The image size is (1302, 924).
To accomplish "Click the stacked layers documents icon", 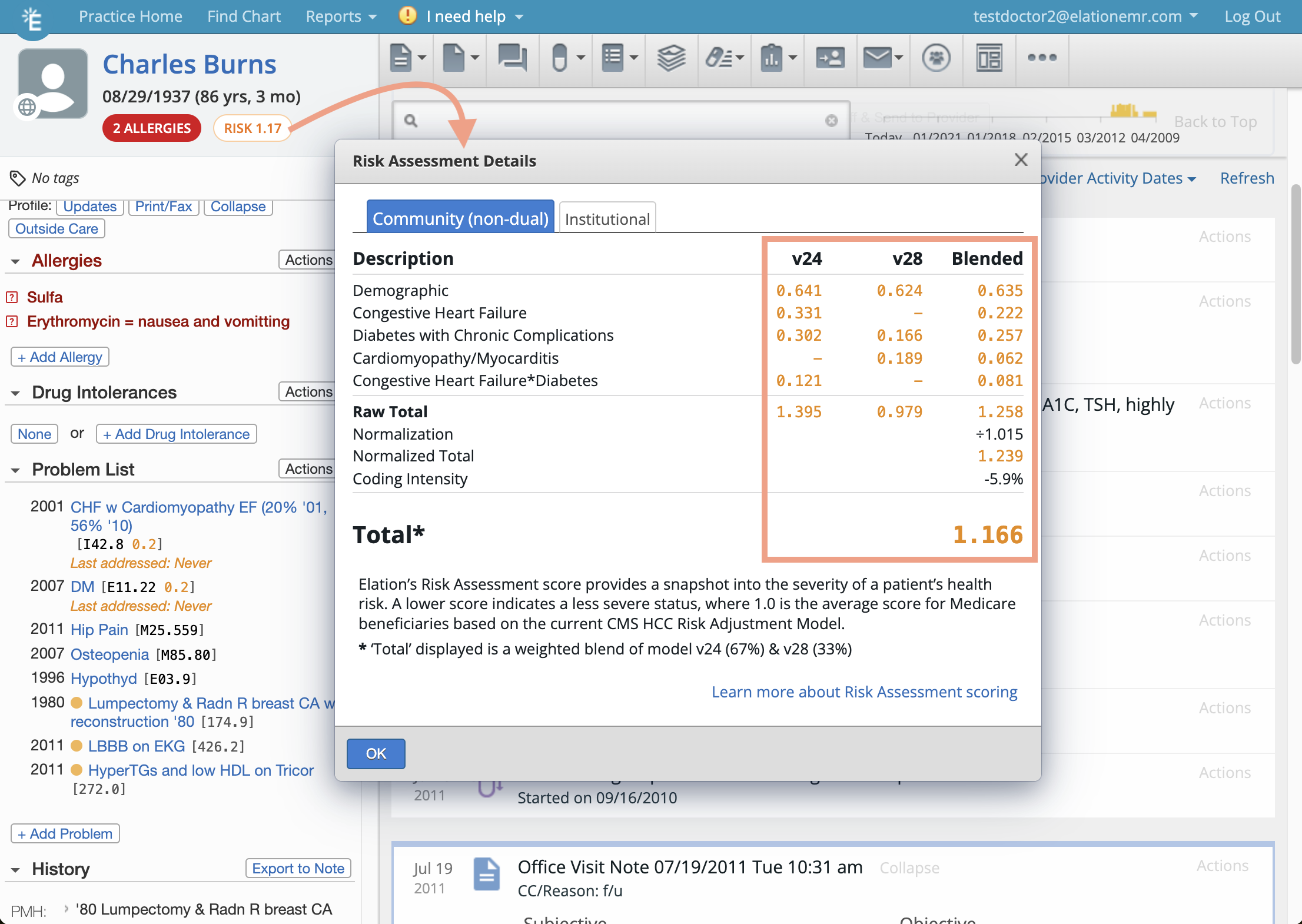I will pos(671,58).
